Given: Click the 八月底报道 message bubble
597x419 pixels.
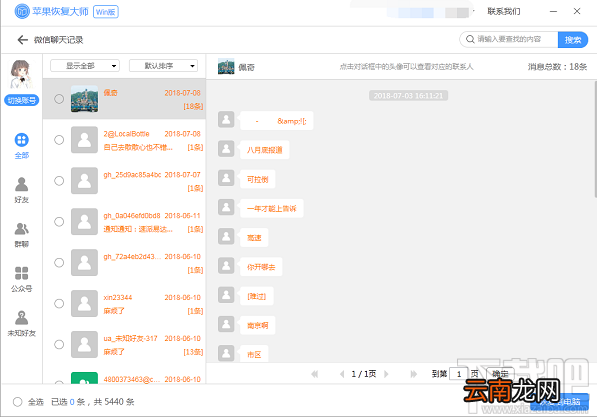Looking at the screenshot, I should tap(265, 150).
